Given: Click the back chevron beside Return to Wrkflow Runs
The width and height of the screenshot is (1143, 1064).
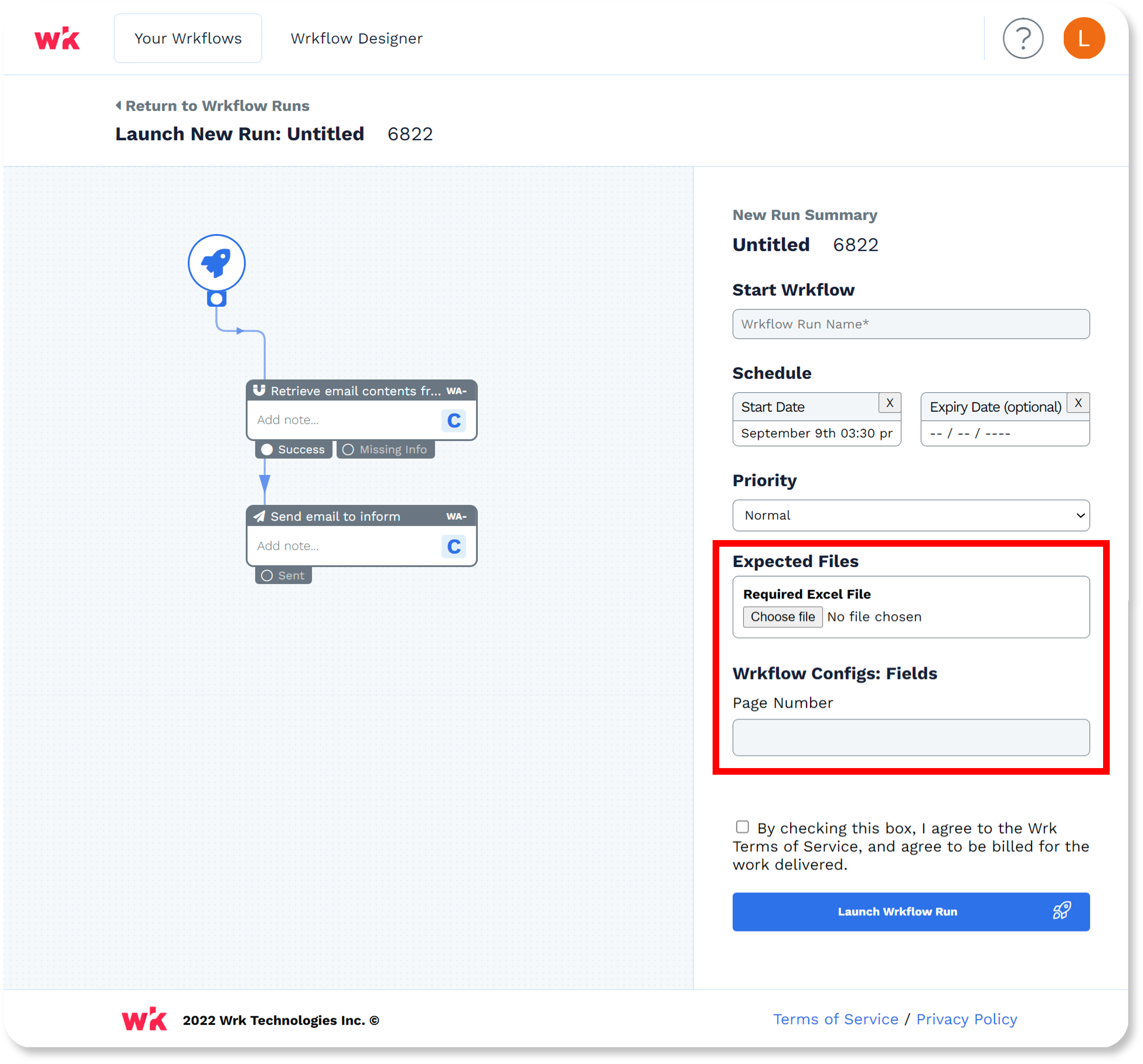Looking at the screenshot, I should tap(118, 105).
